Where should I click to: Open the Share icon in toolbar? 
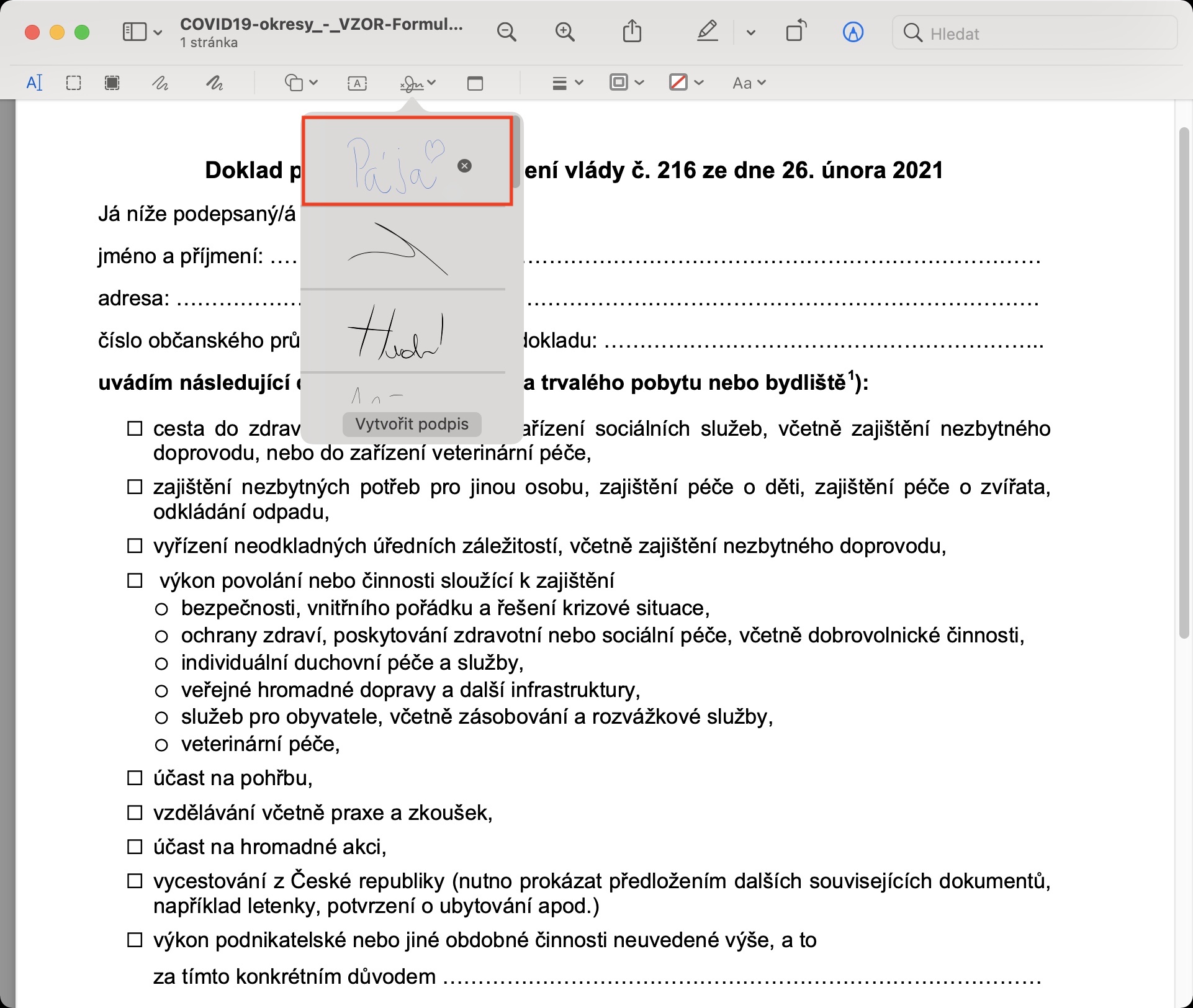[x=632, y=32]
